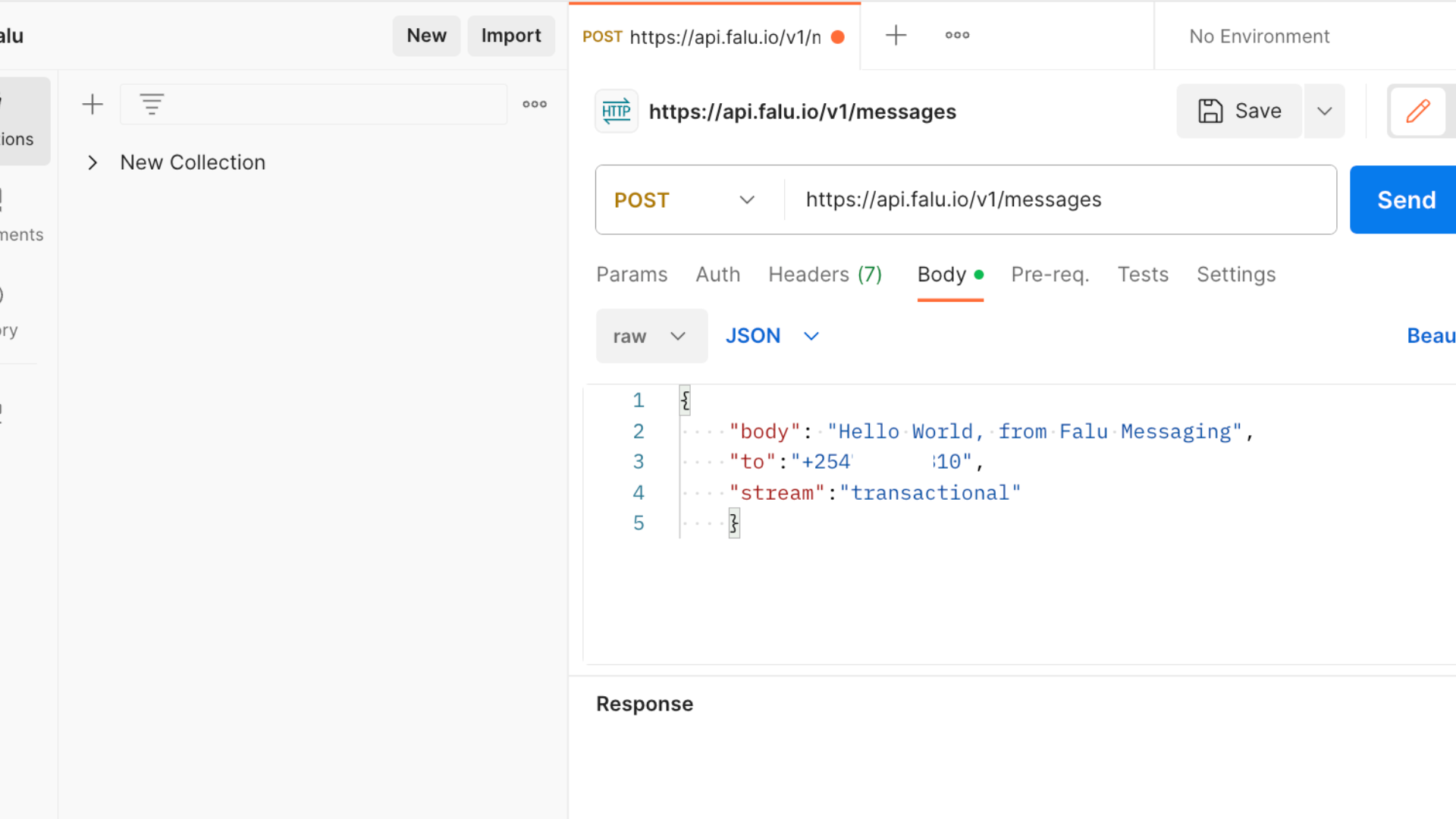Image resolution: width=1456 pixels, height=819 pixels.
Task: Open the collections sidebar more options menu
Action: click(535, 104)
